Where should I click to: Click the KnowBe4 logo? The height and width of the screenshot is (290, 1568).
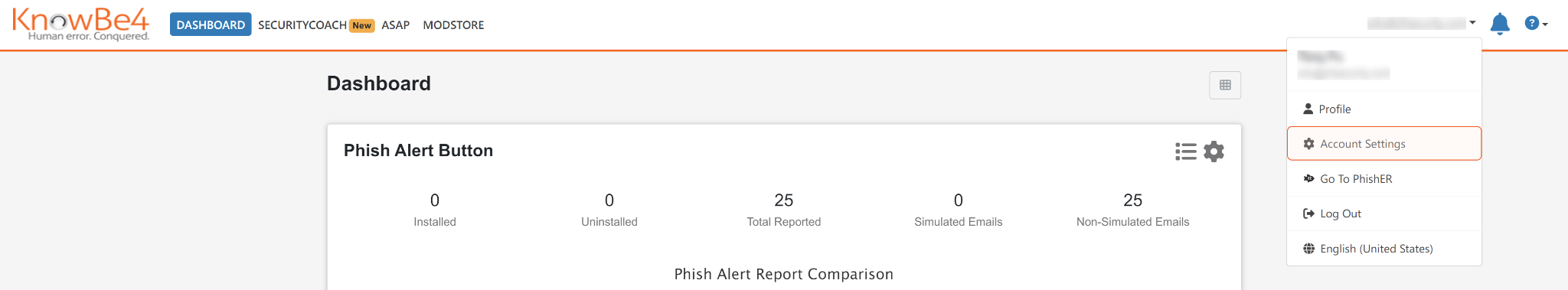pyautogui.click(x=80, y=24)
